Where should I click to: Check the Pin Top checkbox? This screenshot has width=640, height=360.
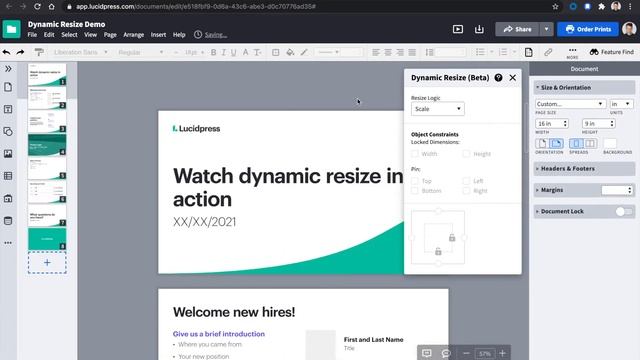(x=415, y=180)
